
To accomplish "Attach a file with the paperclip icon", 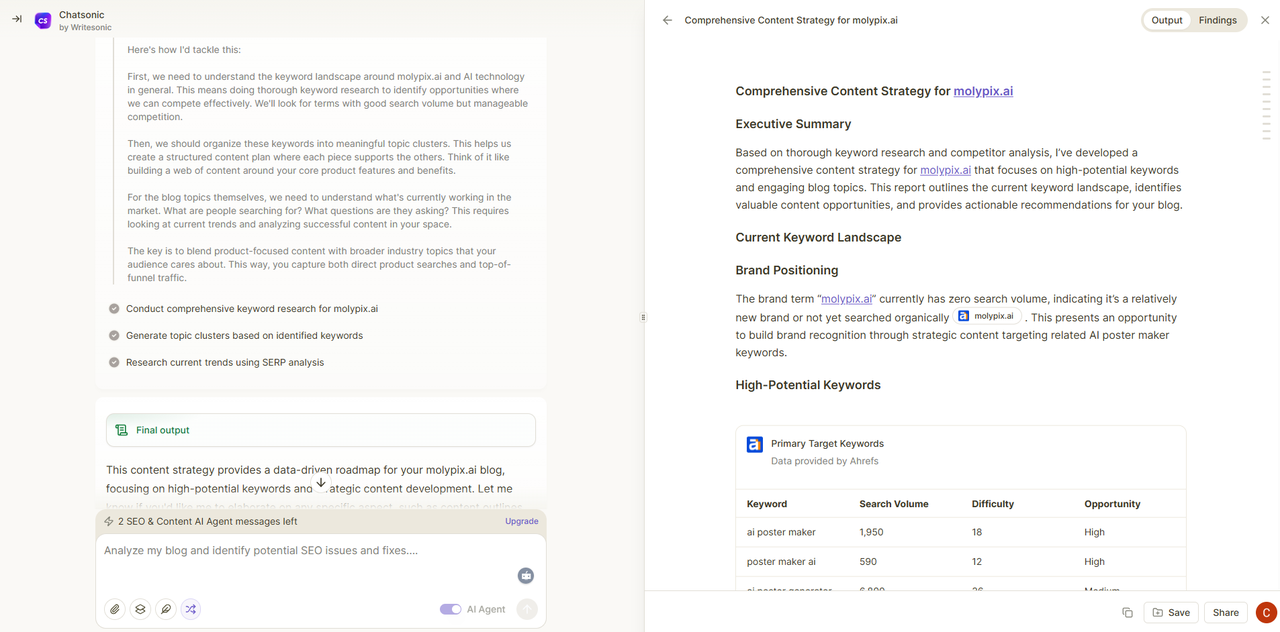I will coord(115,609).
